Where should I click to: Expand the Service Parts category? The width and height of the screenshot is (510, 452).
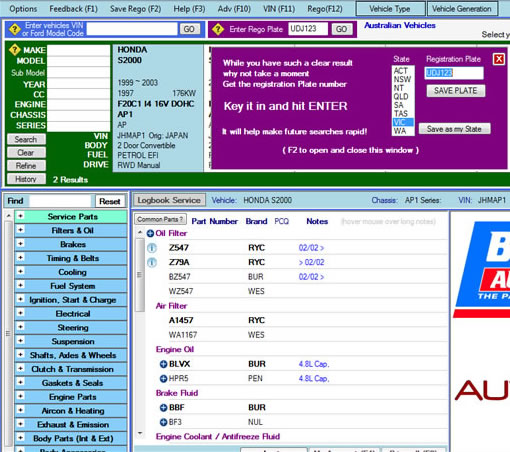pyautogui.click(x=20, y=216)
